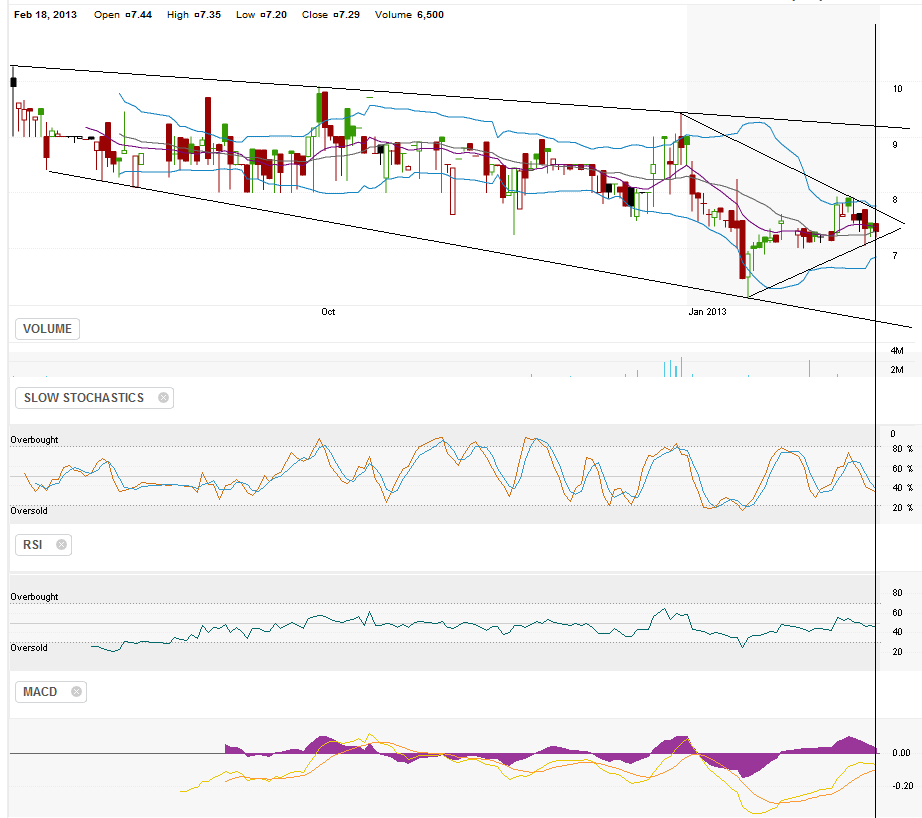
Task: Click Oversold label in RSI panel
Action: point(29,648)
